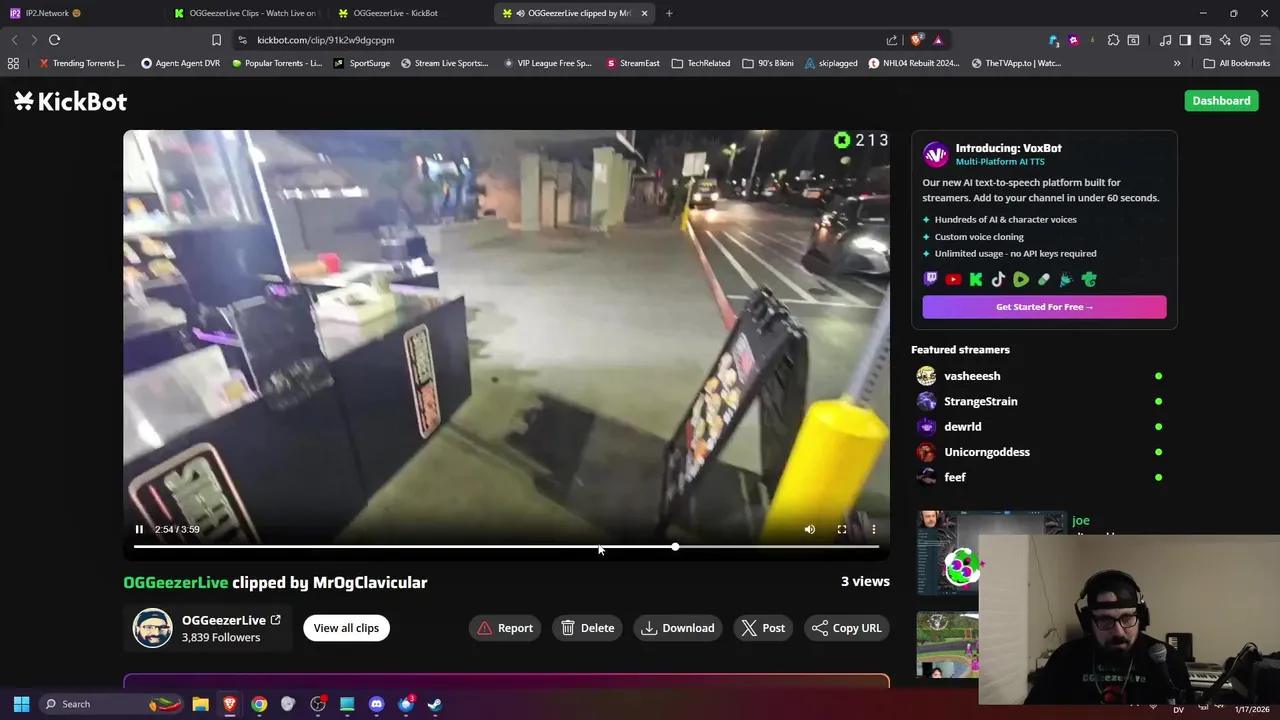The width and height of the screenshot is (1280, 720).
Task: Open 90's Bikini bookmarks folder
Action: (768, 63)
